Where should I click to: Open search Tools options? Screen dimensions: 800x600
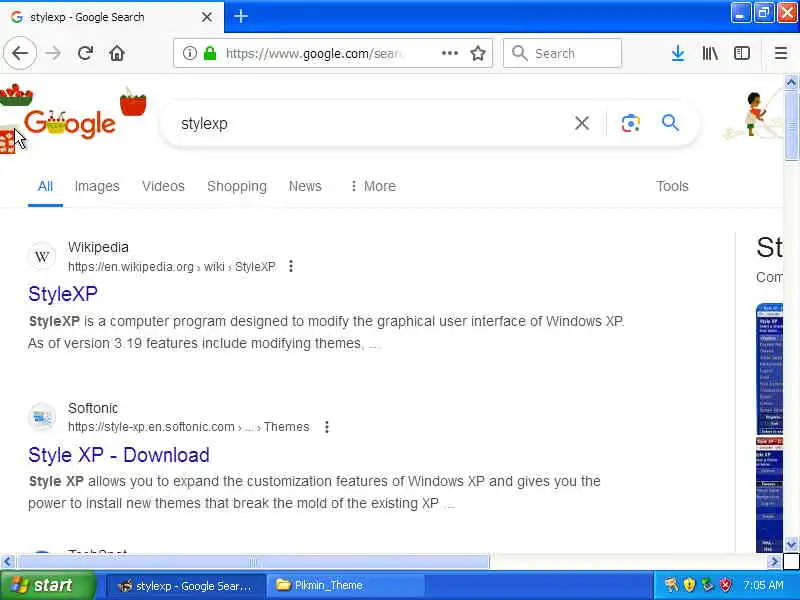[672, 186]
